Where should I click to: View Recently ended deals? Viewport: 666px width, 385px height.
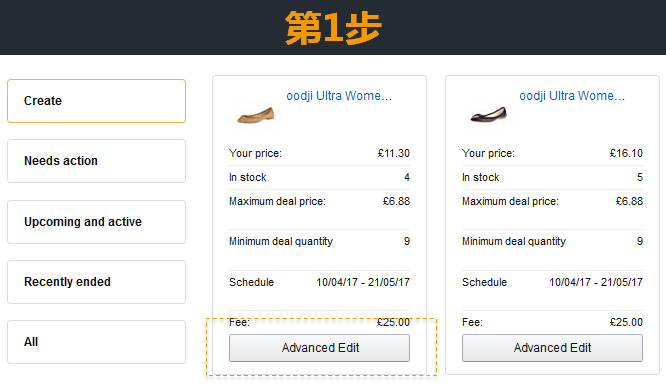96,282
